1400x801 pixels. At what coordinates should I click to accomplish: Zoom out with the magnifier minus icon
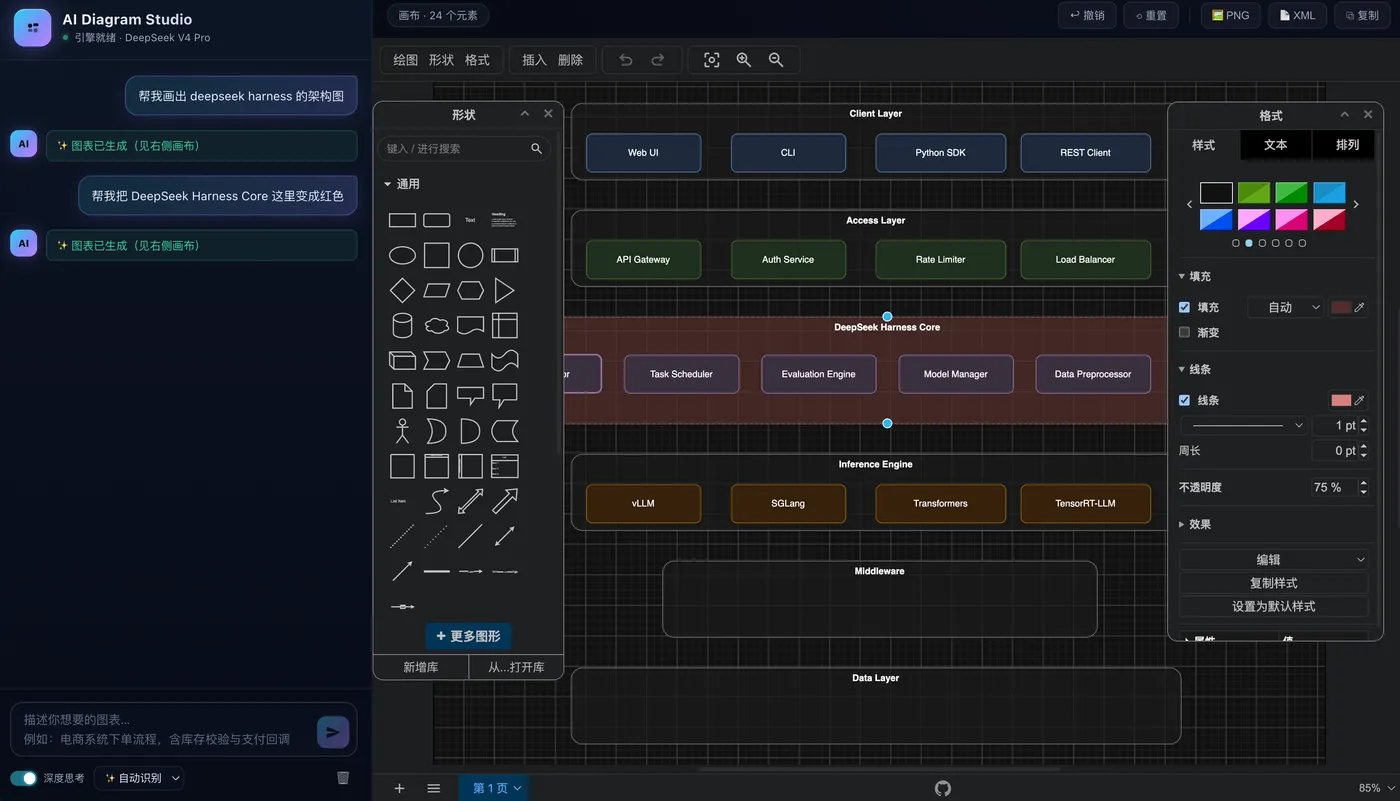pyautogui.click(x=776, y=60)
